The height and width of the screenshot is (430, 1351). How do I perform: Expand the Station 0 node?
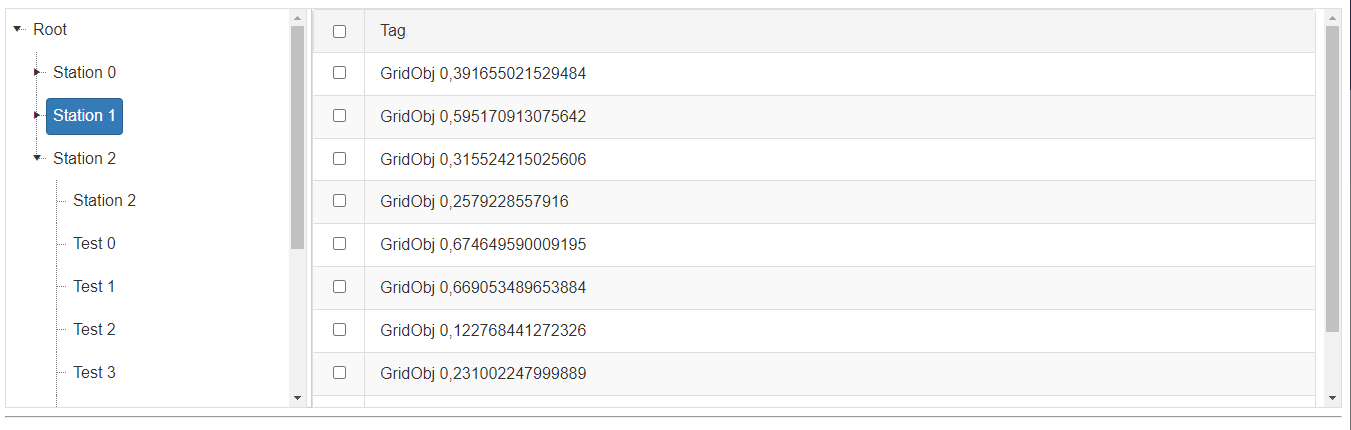coord(37,72)
